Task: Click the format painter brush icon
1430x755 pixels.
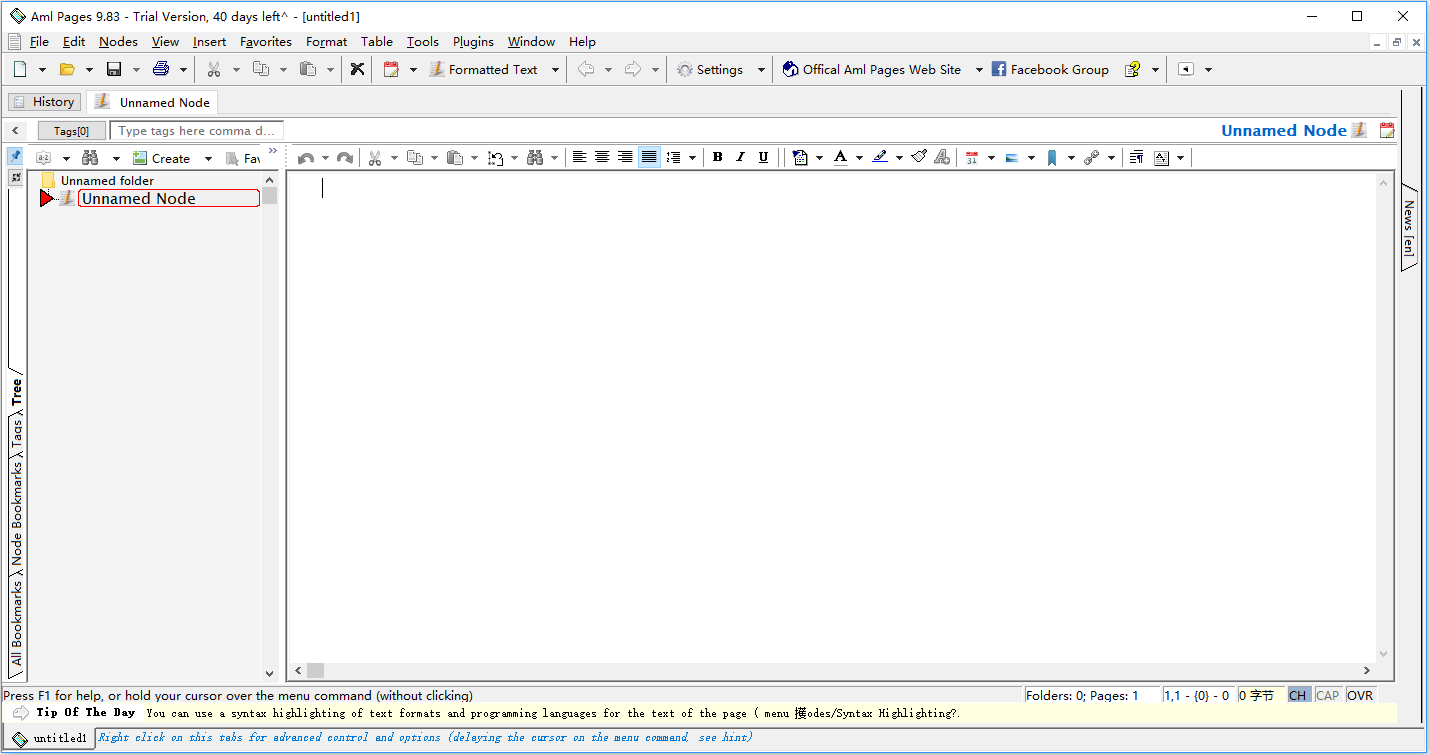Action: click(919, 157)
